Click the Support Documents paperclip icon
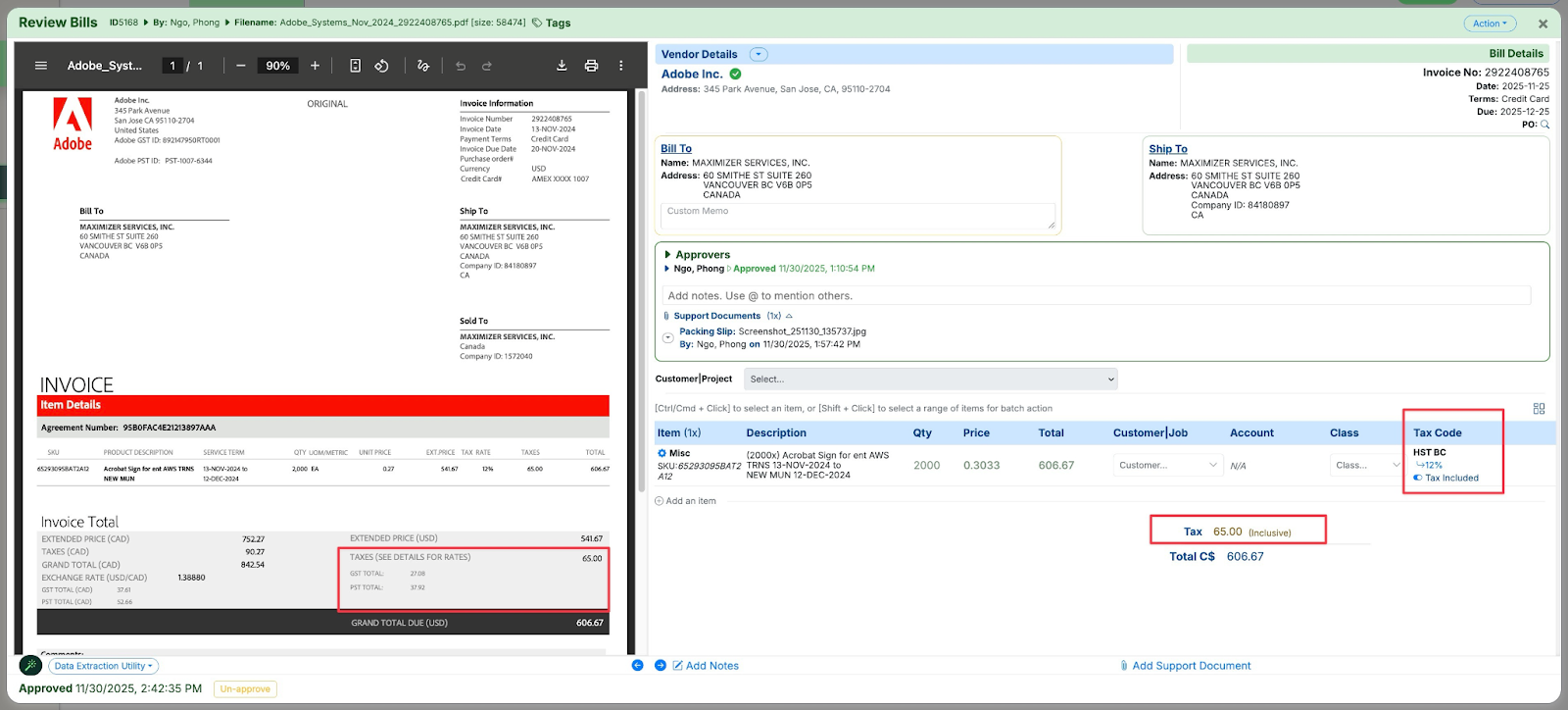The image size is (1568, 710). point(666,316)
